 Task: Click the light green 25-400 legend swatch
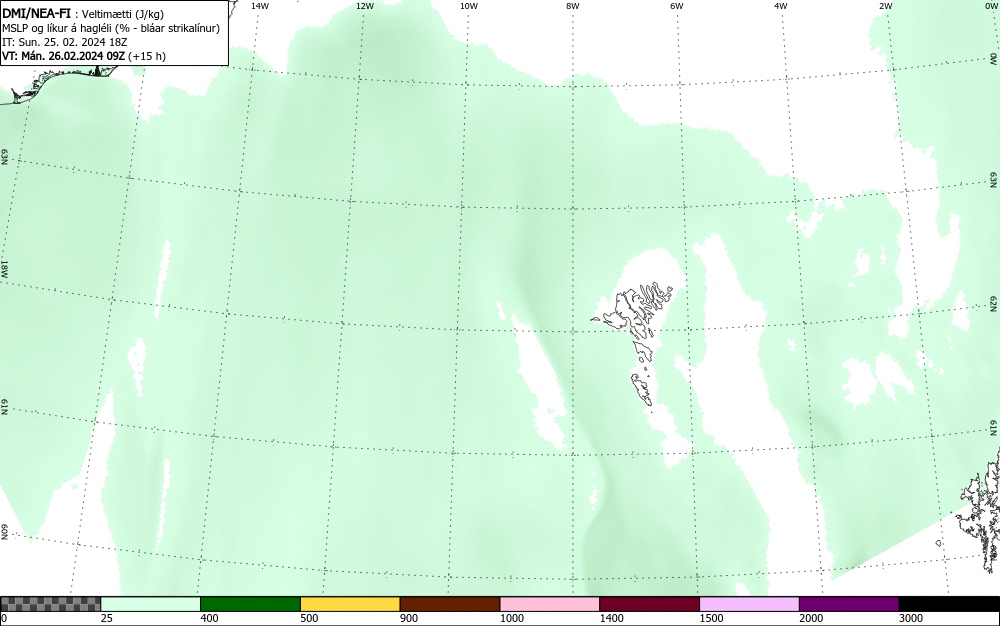(x=151, y=604)
